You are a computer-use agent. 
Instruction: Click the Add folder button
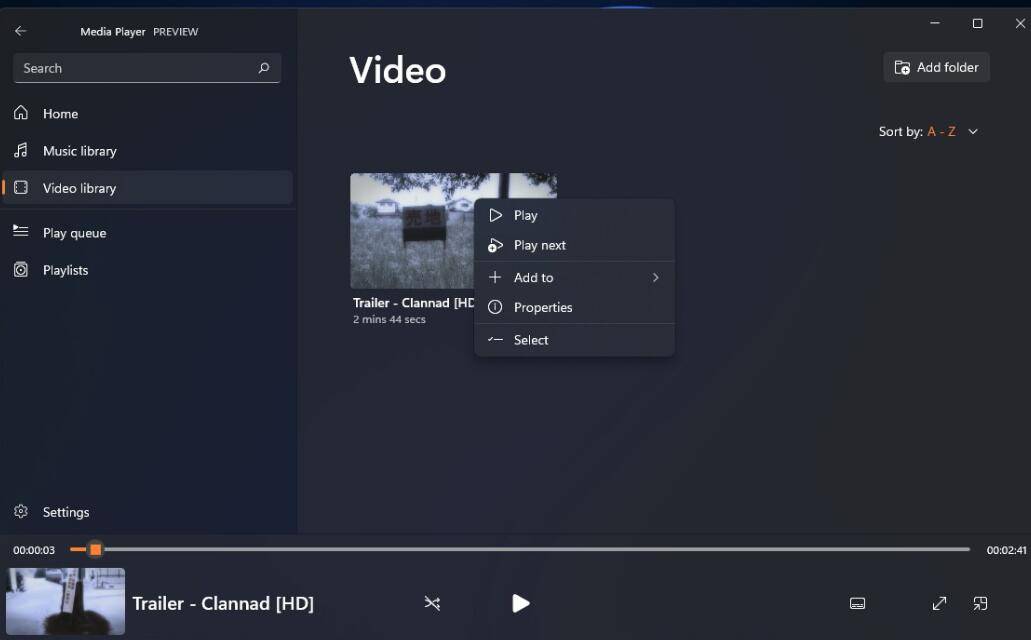(935, 67)
